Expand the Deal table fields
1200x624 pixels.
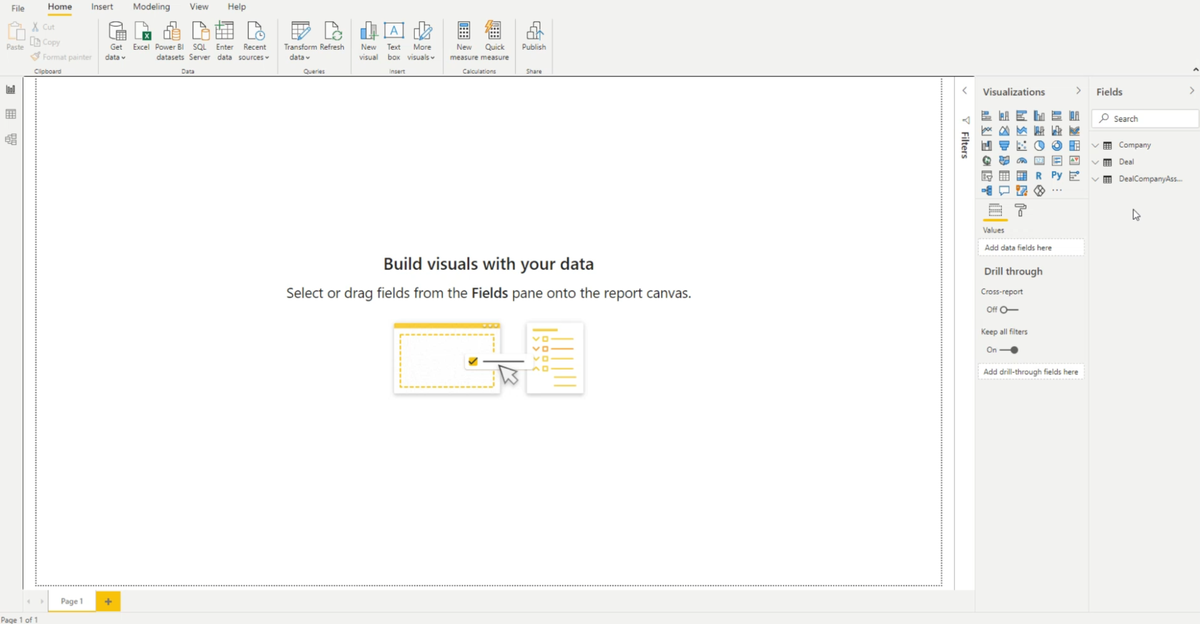point(1094,161)
